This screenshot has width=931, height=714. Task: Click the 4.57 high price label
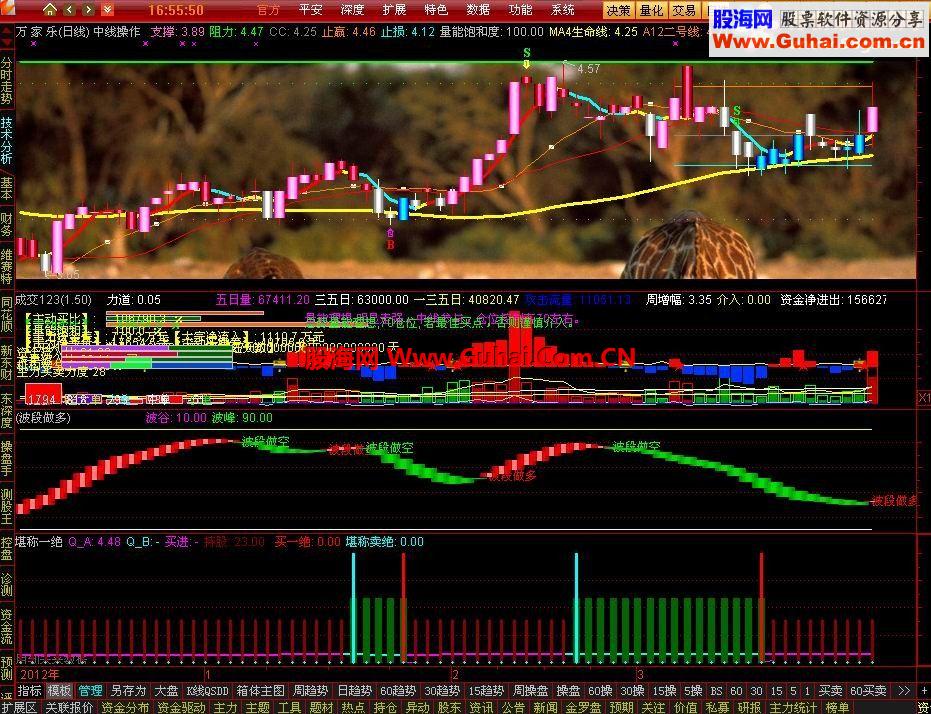(588, 69)
